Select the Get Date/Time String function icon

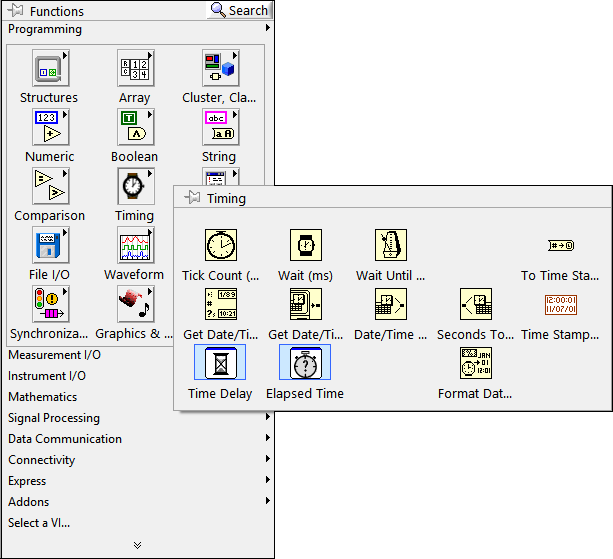pos(220,304)
